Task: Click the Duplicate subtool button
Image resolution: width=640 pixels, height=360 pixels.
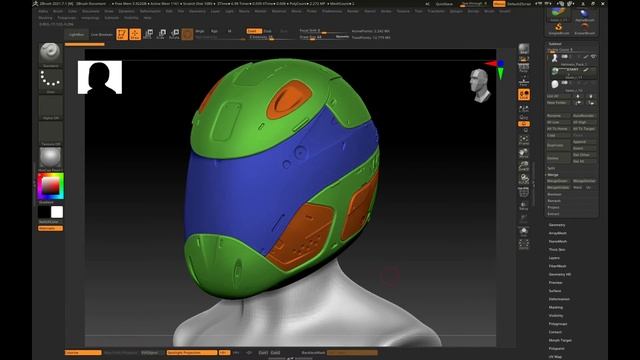Action: [558, 145]
